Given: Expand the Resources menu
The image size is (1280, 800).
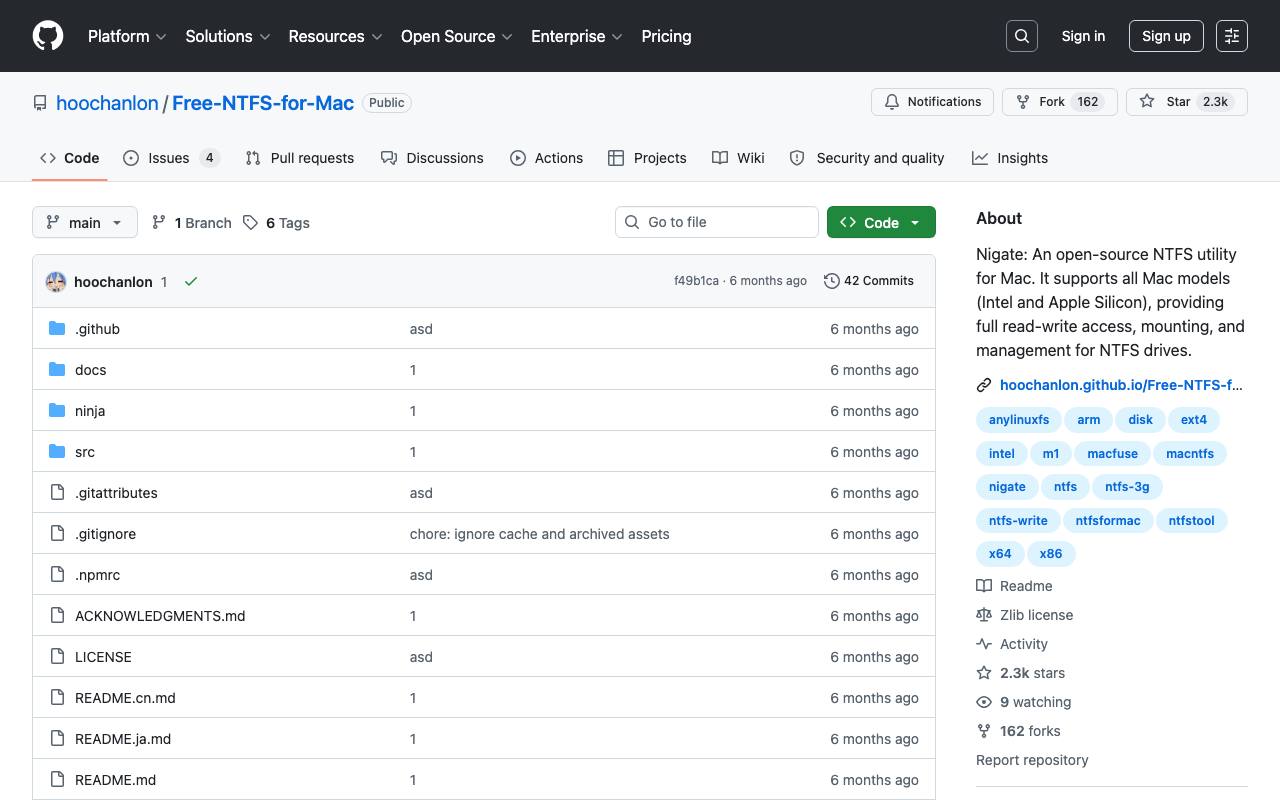Looking at the screenshot, I should [x=336, y=36].
